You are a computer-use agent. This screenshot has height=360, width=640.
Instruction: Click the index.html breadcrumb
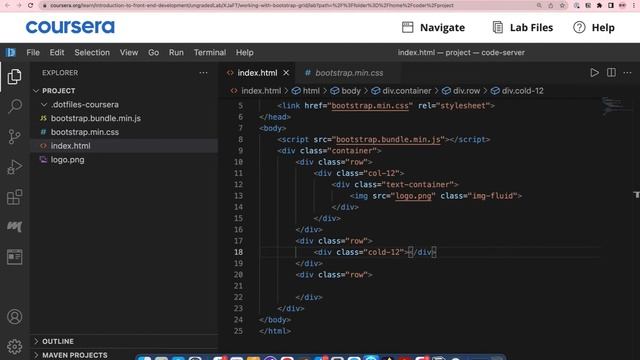(261, 91)
